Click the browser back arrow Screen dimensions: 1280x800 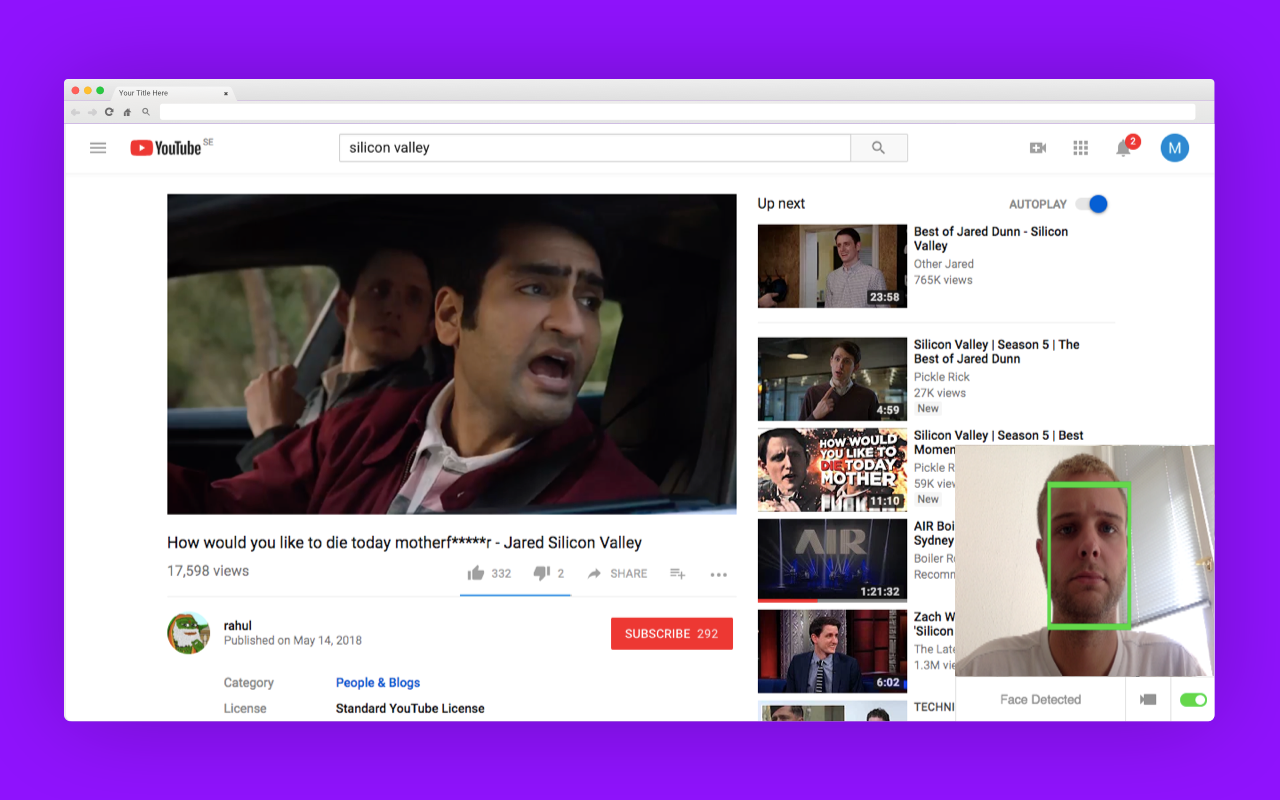(x=76, y=112)
